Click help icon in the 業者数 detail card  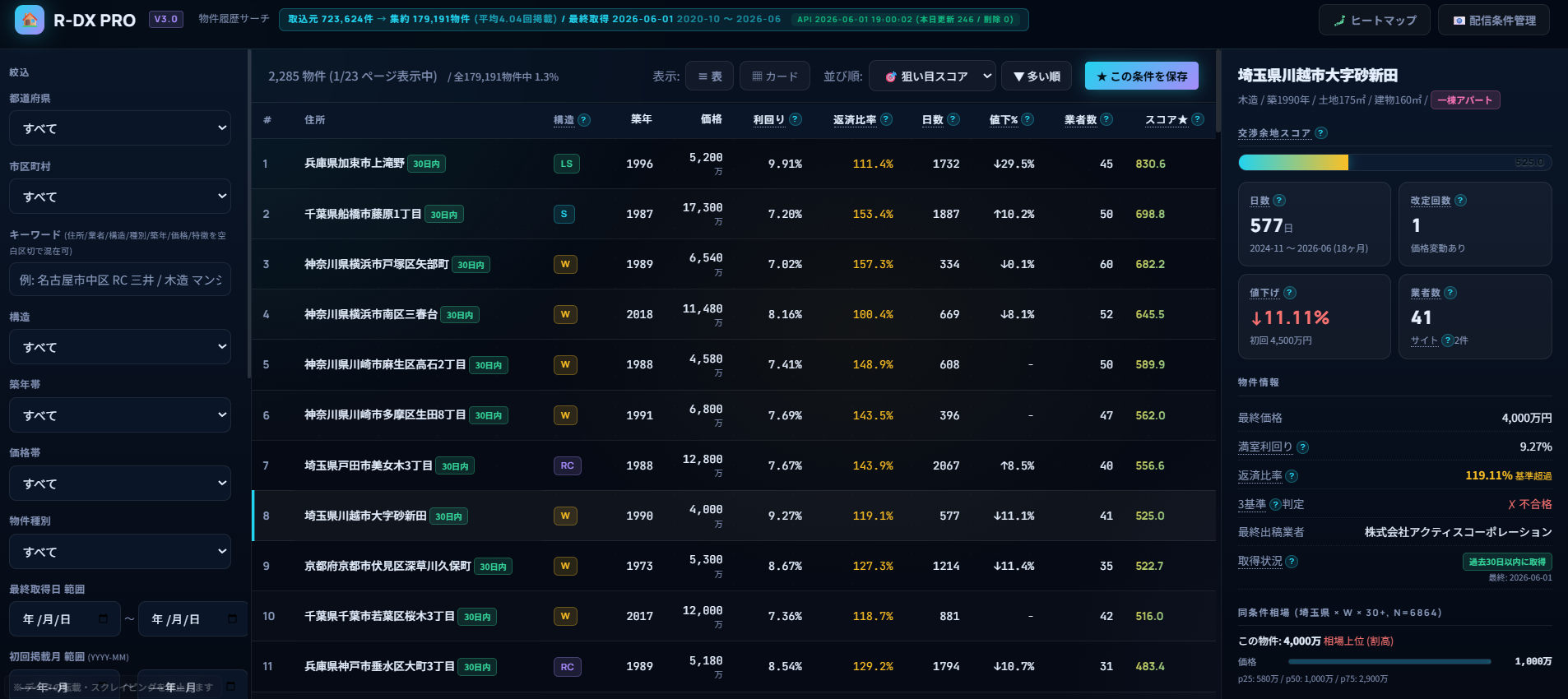tap(1450, 293)
